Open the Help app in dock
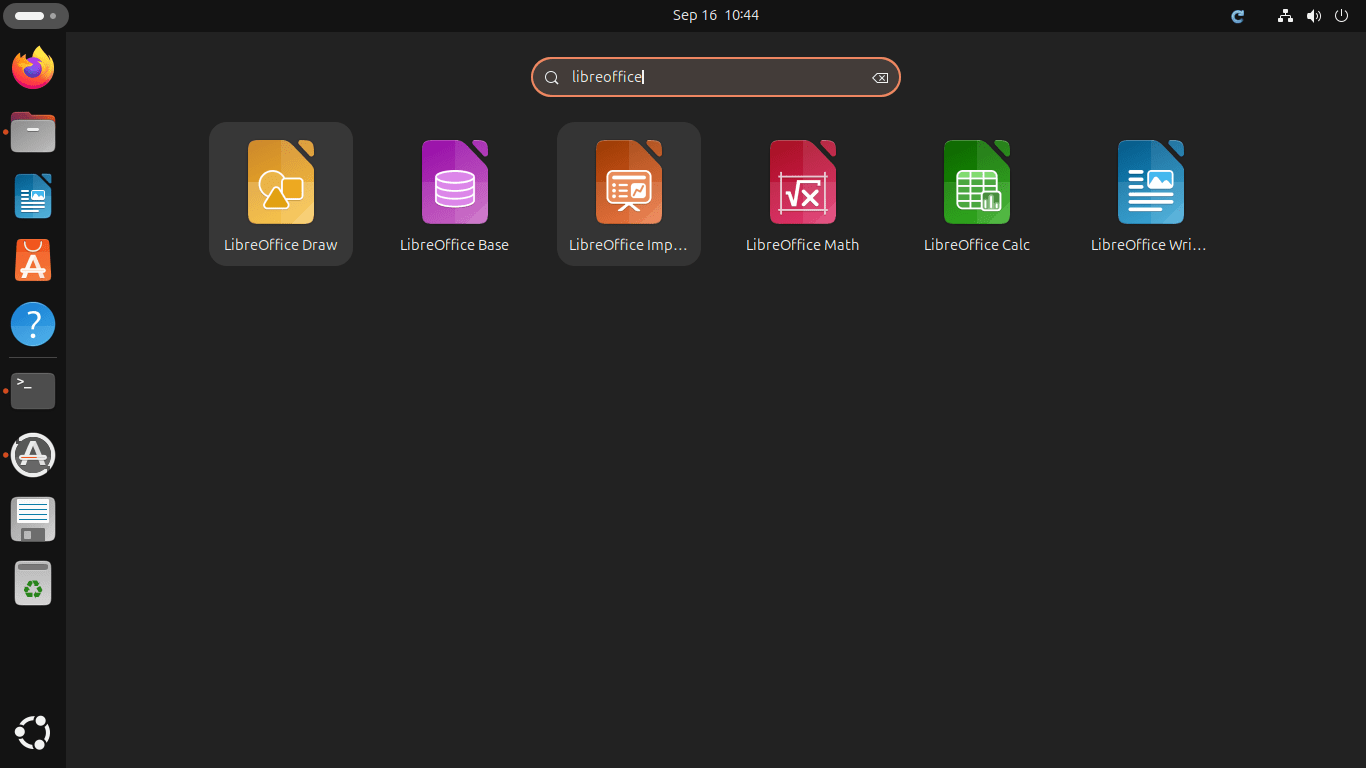1366x768 pixels. [33, 325]
